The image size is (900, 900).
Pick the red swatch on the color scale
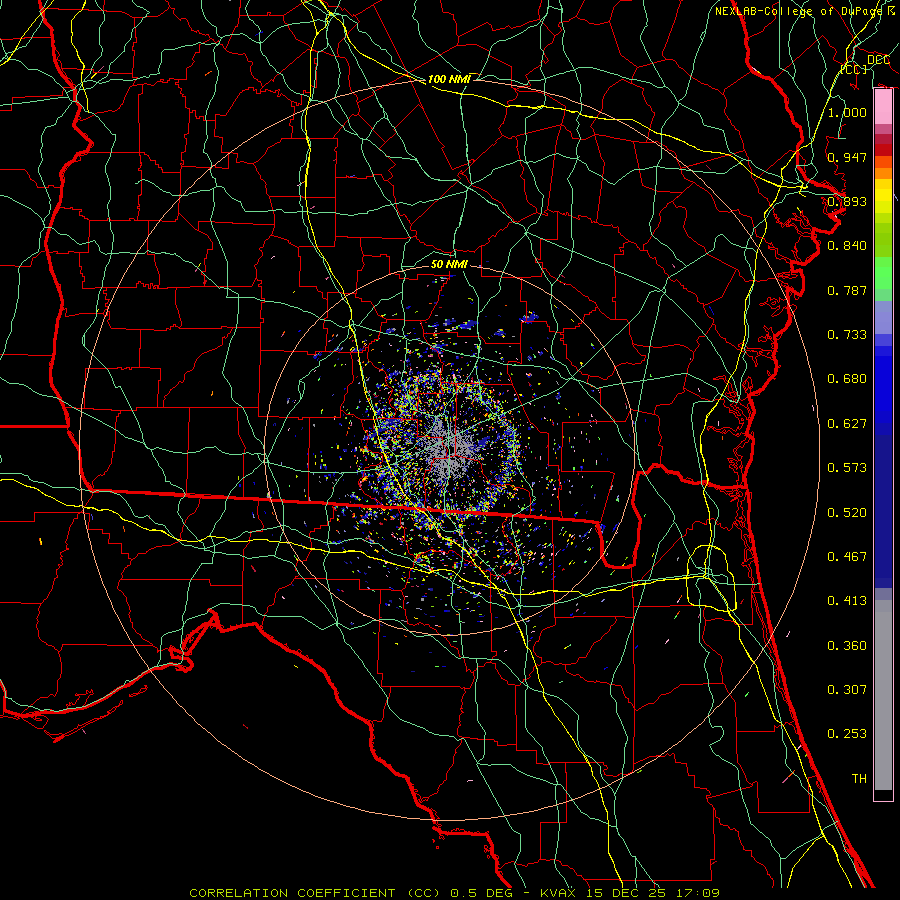click(x=883, y=150)
